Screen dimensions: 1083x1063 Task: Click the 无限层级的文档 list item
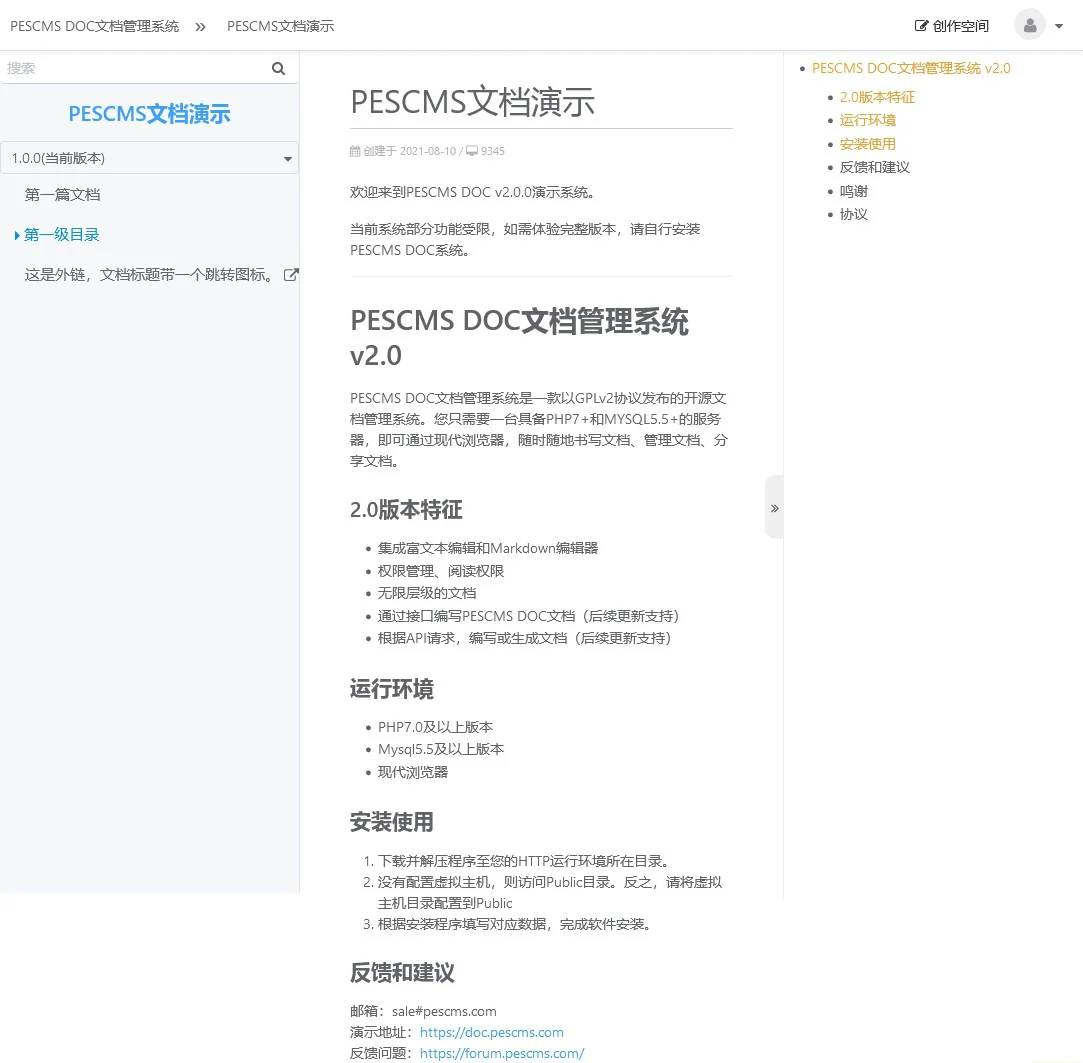click(427, 593)
